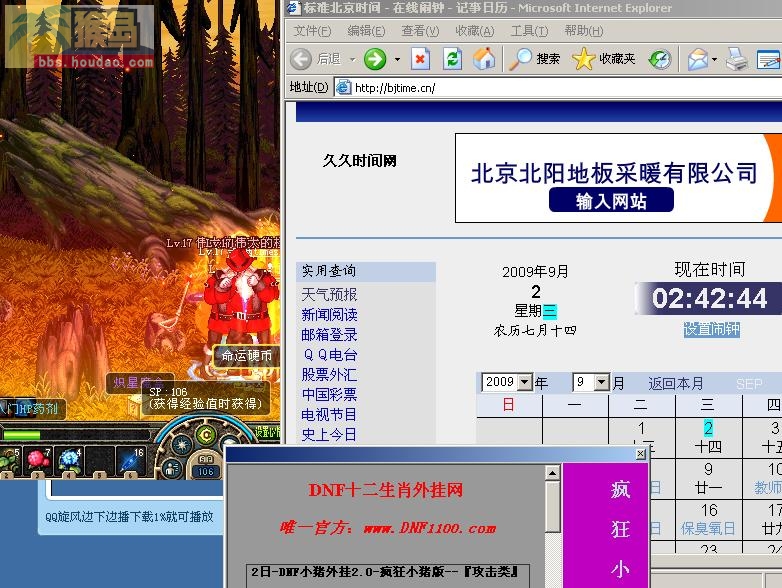Click the 久久时间网 site title

pyautogui.click(x=359, y=161)
